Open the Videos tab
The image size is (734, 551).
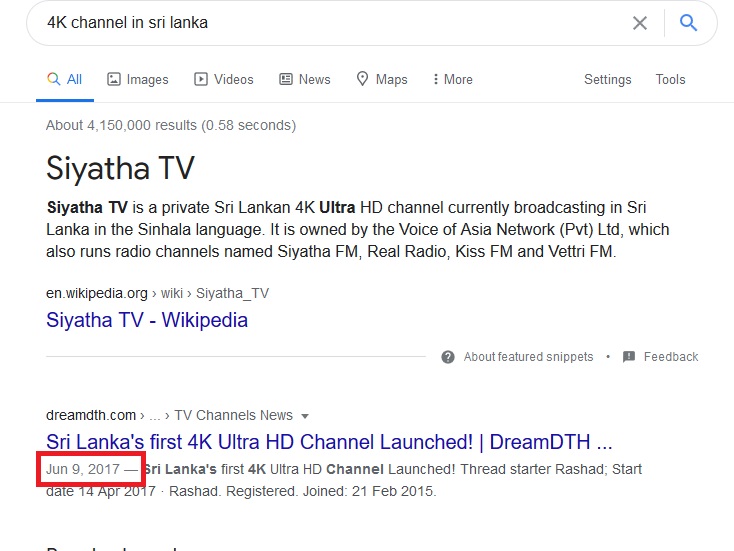tap(224, 80)
